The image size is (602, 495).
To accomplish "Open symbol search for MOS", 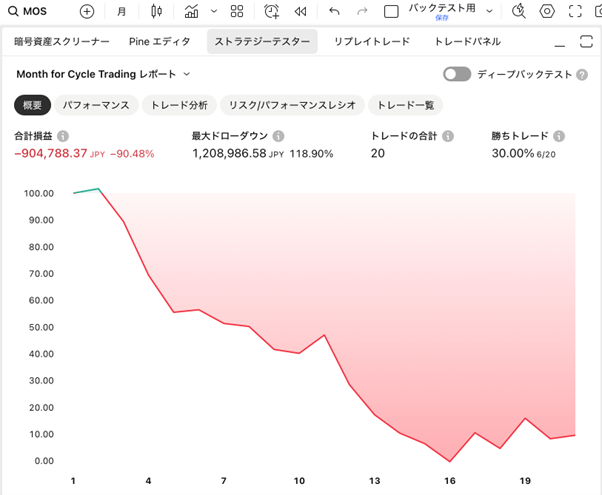I will (x=28, y=11).
